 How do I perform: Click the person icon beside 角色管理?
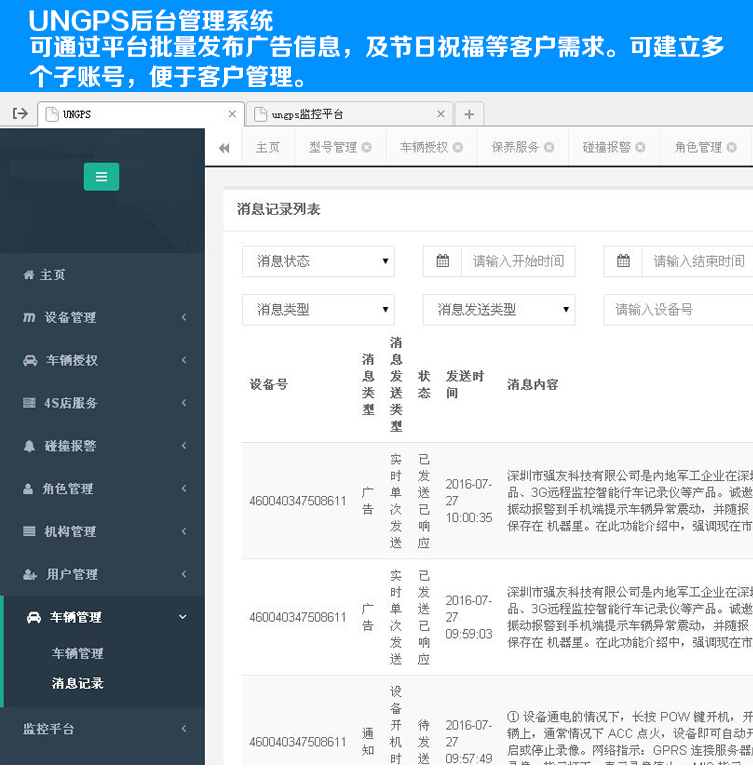28,489
